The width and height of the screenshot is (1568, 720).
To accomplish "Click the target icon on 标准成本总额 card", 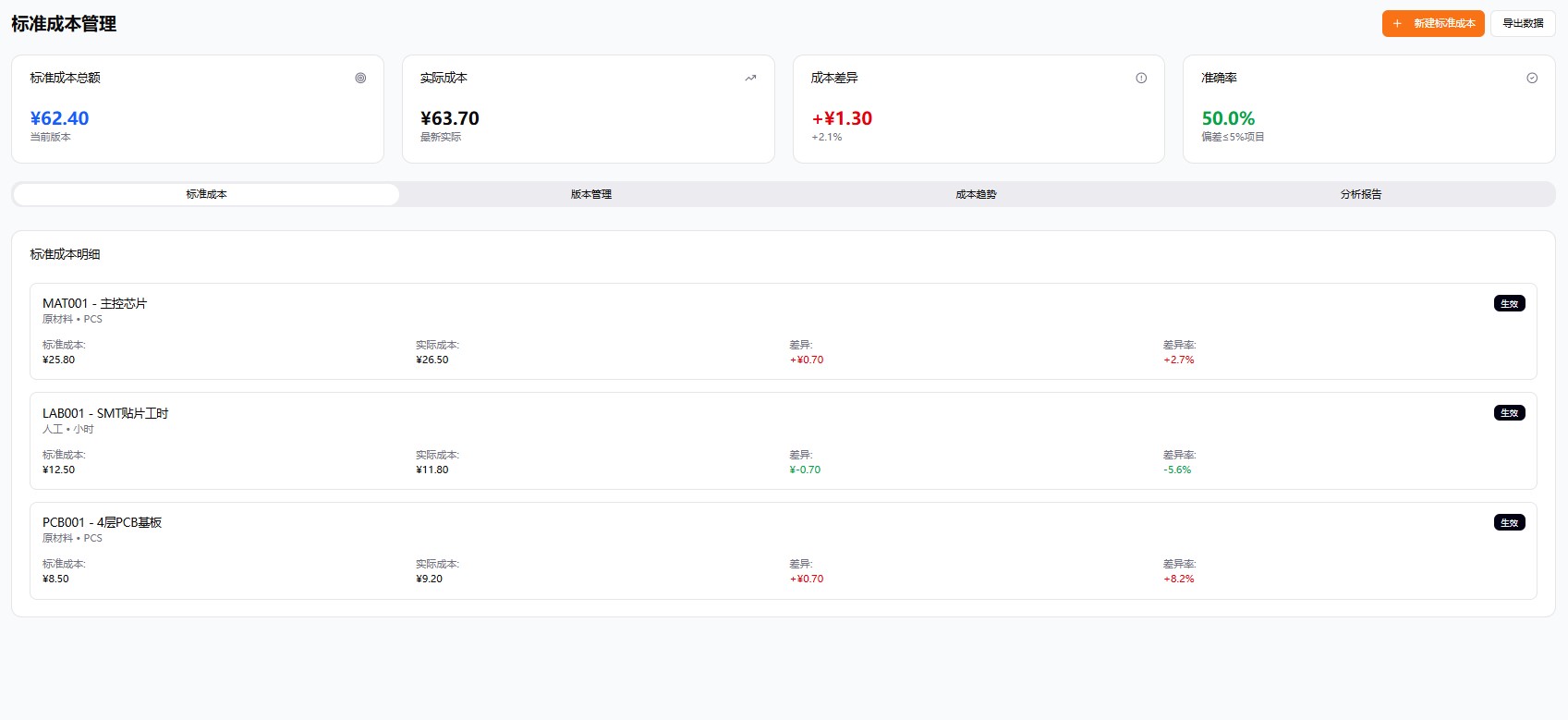I will (360, 79).
